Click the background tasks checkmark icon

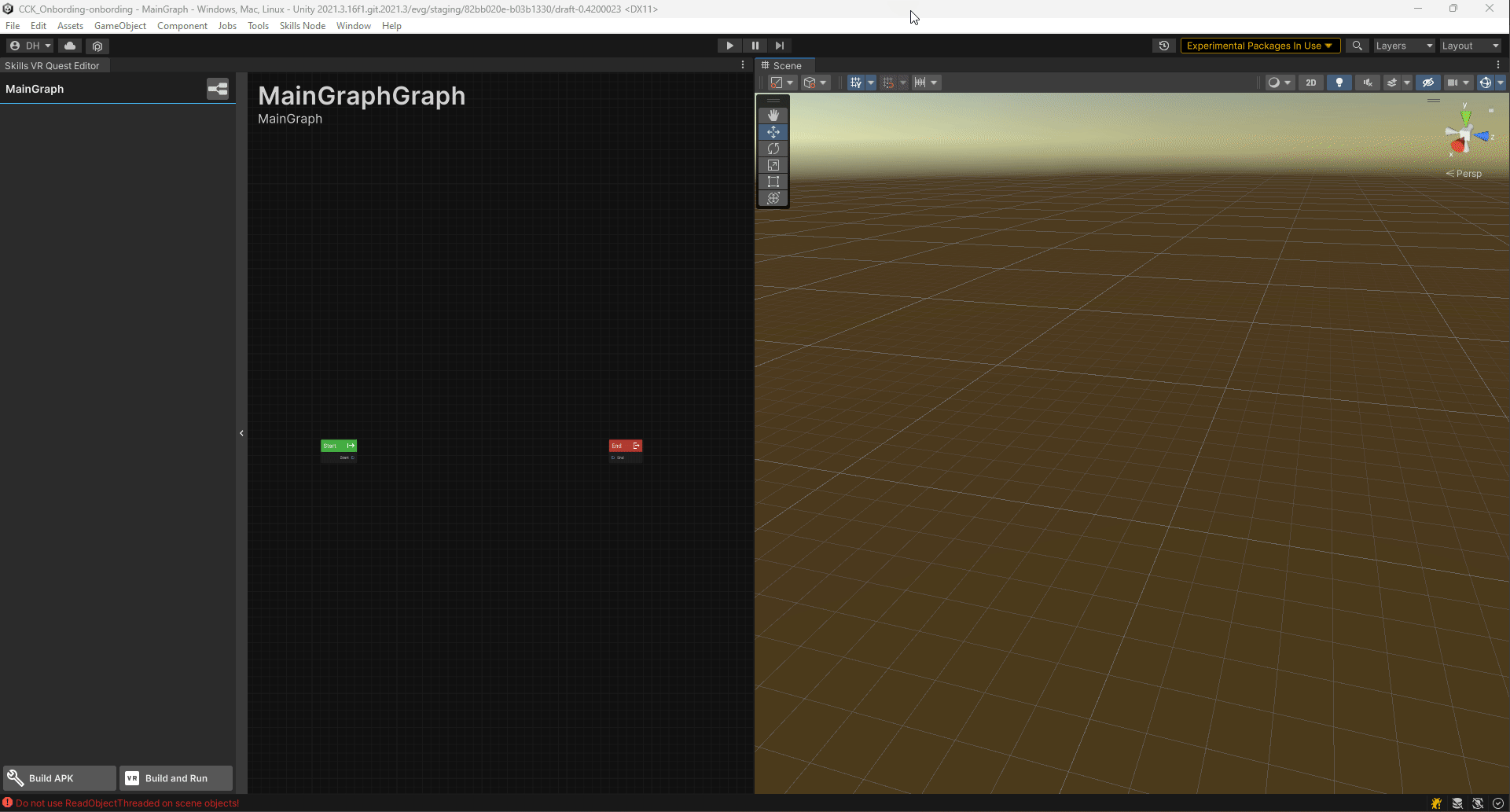point(1498,803)
